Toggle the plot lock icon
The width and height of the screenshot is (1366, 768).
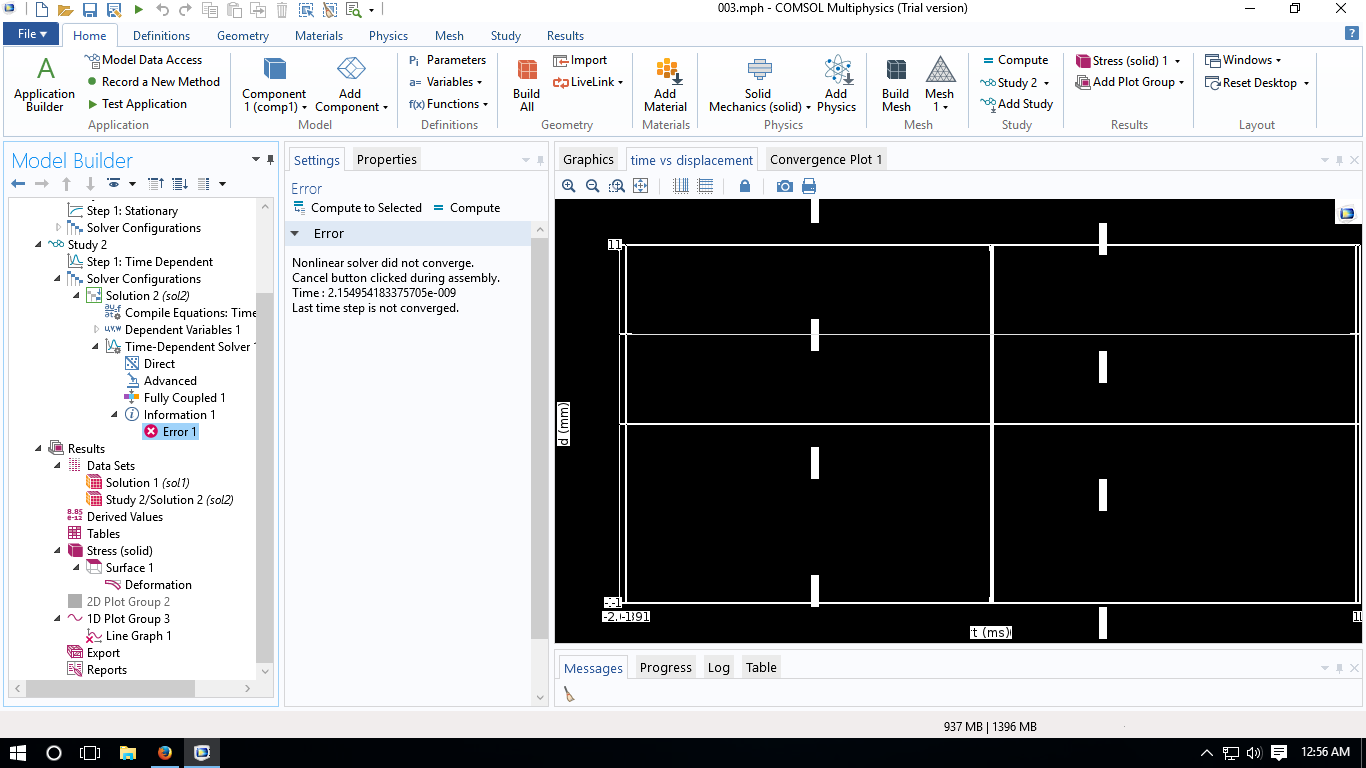point(744,186)
